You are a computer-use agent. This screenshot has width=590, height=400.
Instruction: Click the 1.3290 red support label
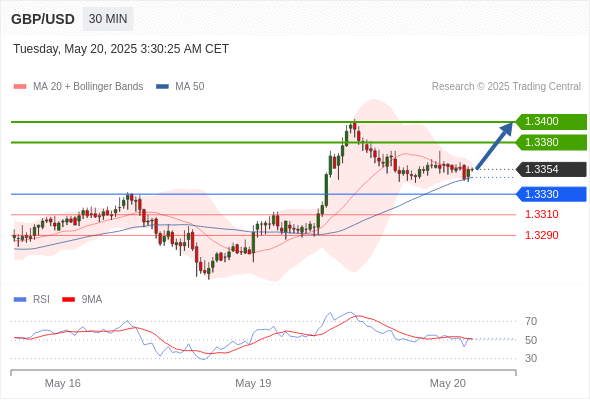542,235
